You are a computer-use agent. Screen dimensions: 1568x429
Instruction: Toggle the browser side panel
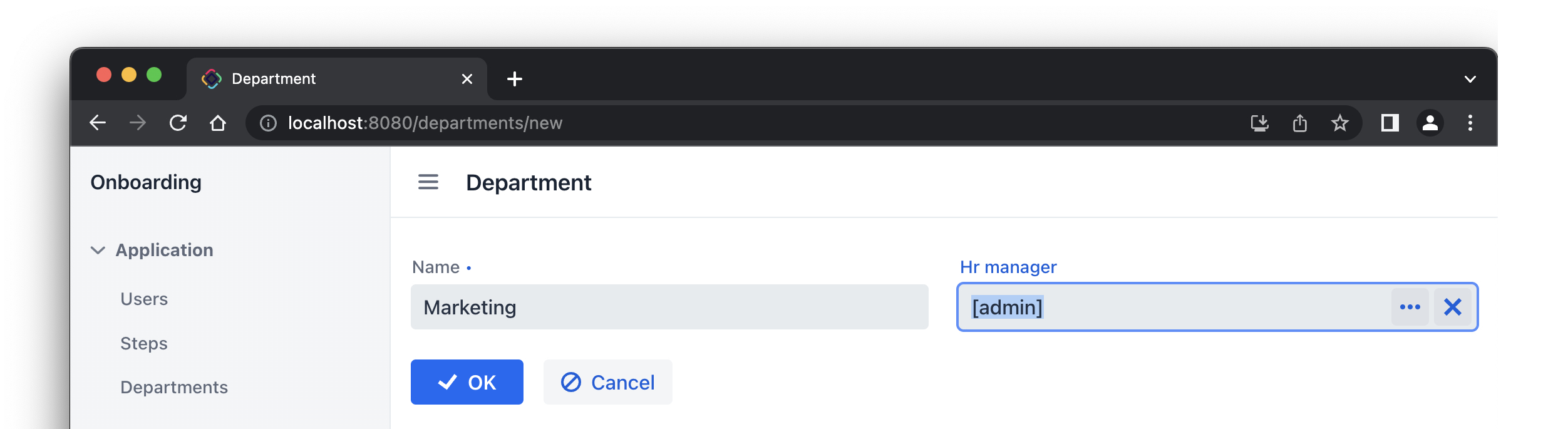[x=1390, y=123]
